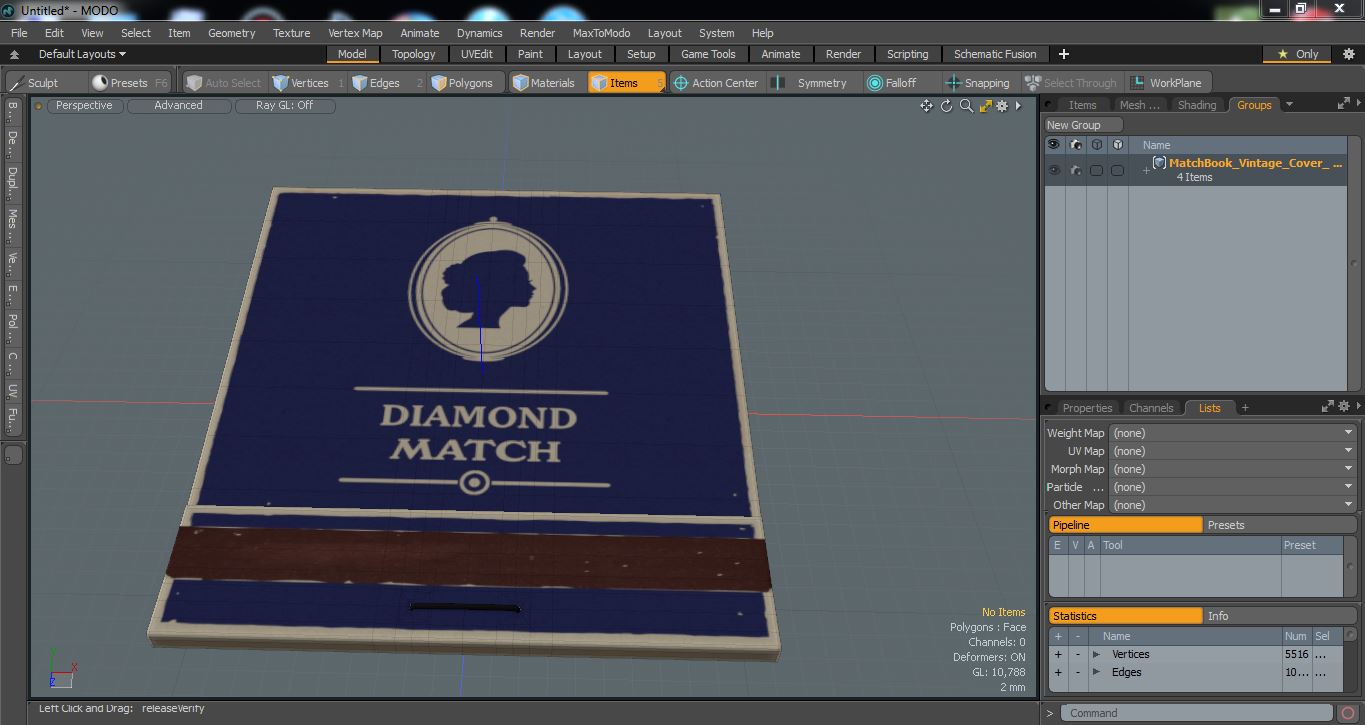This screenshot has width=1365, height=725.
Task: Open the Geometry menu
Action: coord(231,33)
